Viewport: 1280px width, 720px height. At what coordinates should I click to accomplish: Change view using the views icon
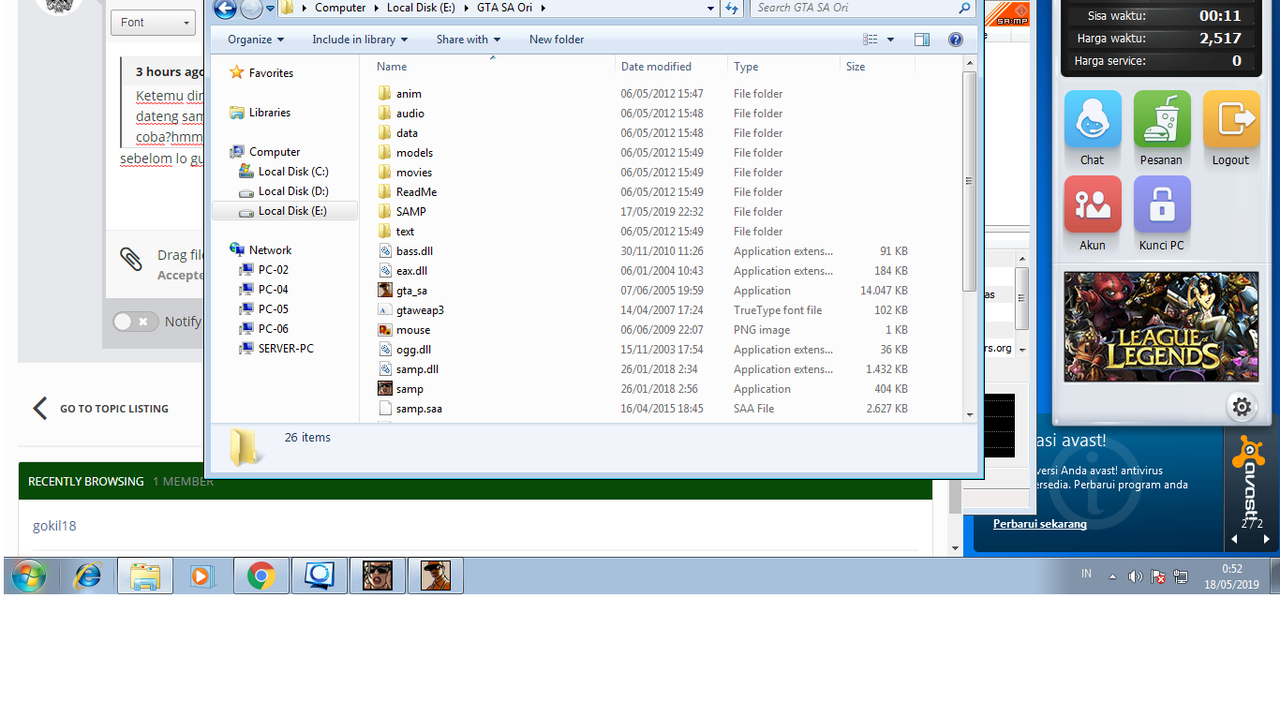(870, 39)
